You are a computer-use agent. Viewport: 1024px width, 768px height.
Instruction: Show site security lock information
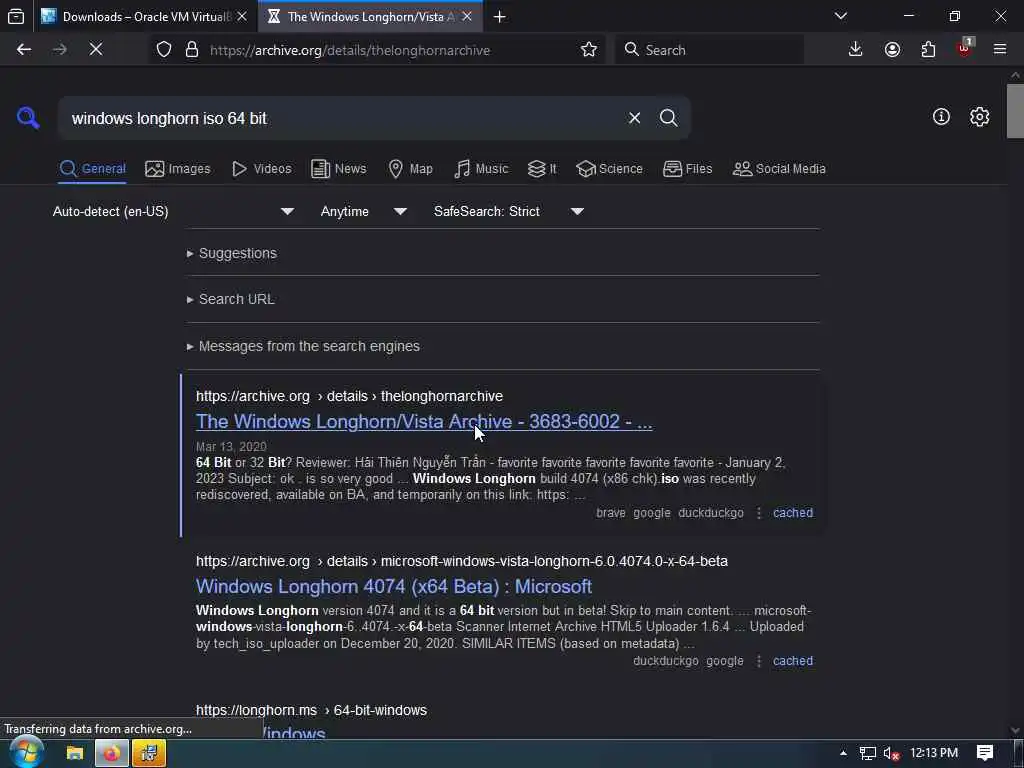click(192, 50)
